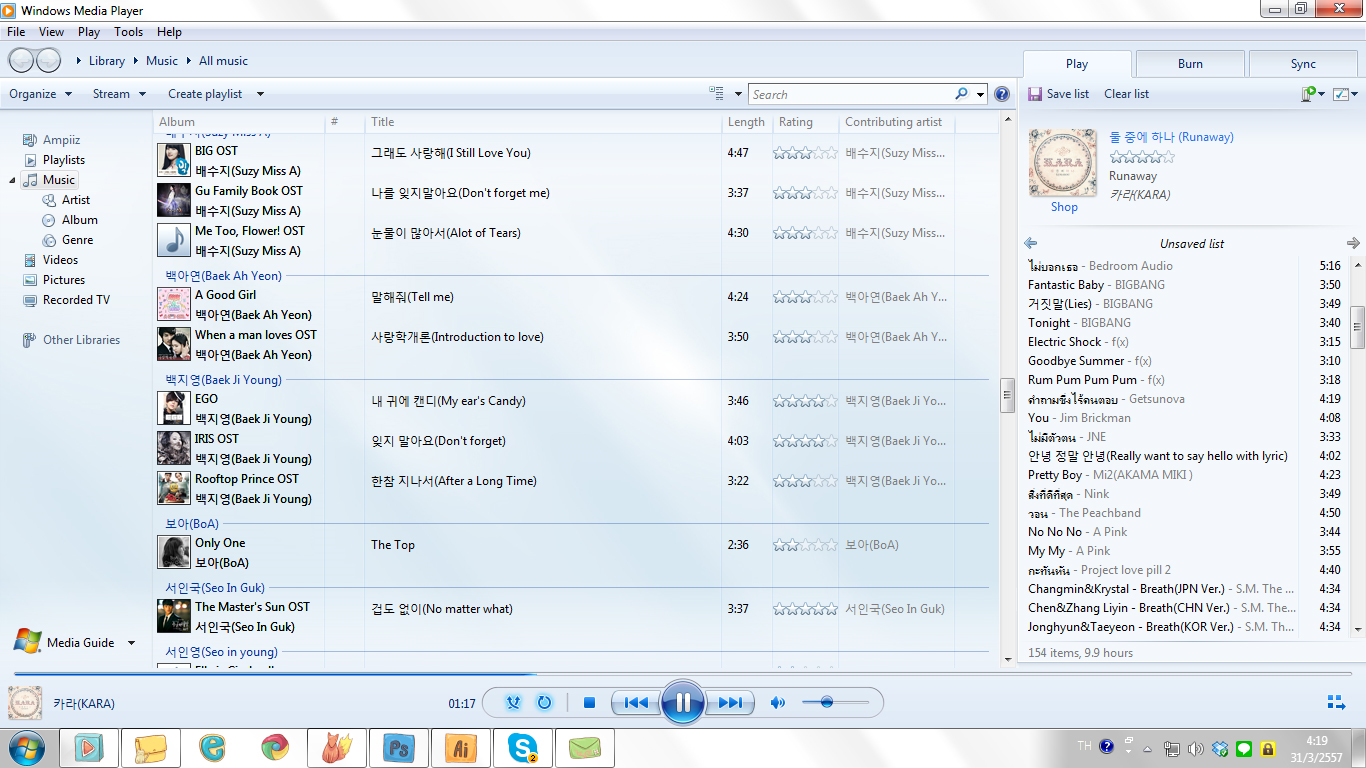The image size is (1366, 768).
Task: Collapse the Music tree node
Action: pyautogui.click(x=13, y=180)
